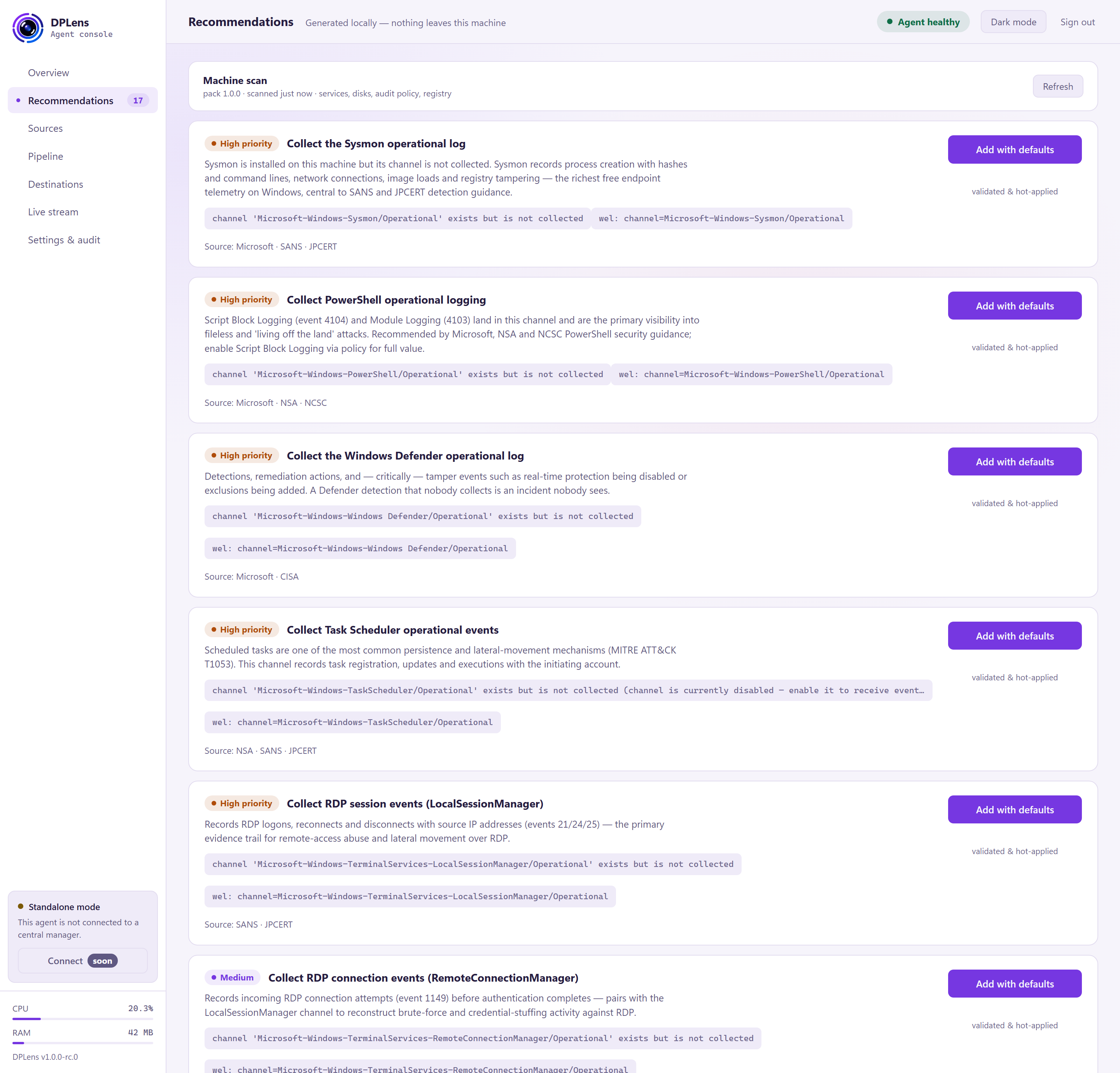Sign out of the console
This screenshot has width=1120, height=1073.
(x=1077, y=22)
